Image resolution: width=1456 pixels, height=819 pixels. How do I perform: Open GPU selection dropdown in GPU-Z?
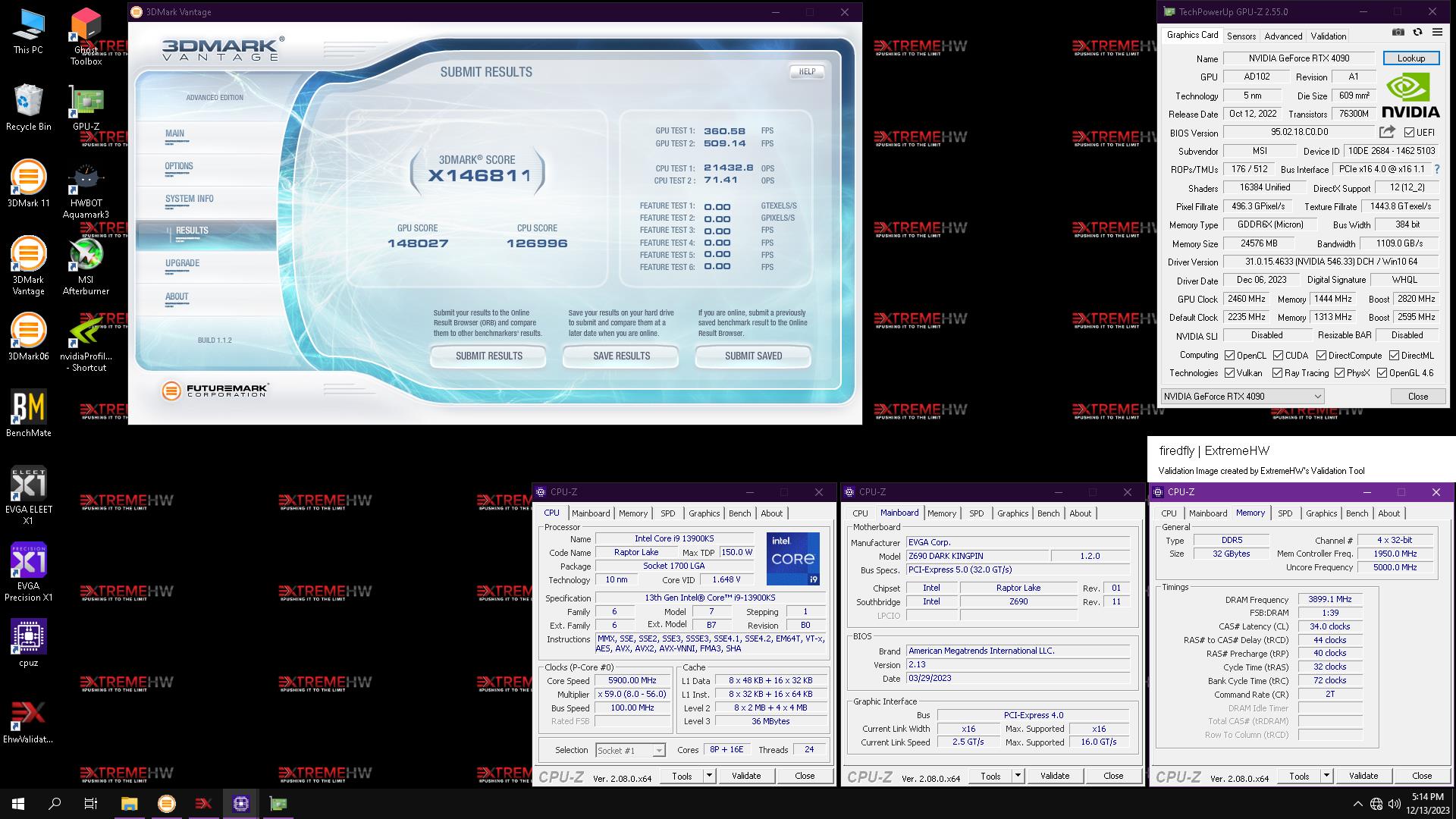click(x=1242, y=396)
